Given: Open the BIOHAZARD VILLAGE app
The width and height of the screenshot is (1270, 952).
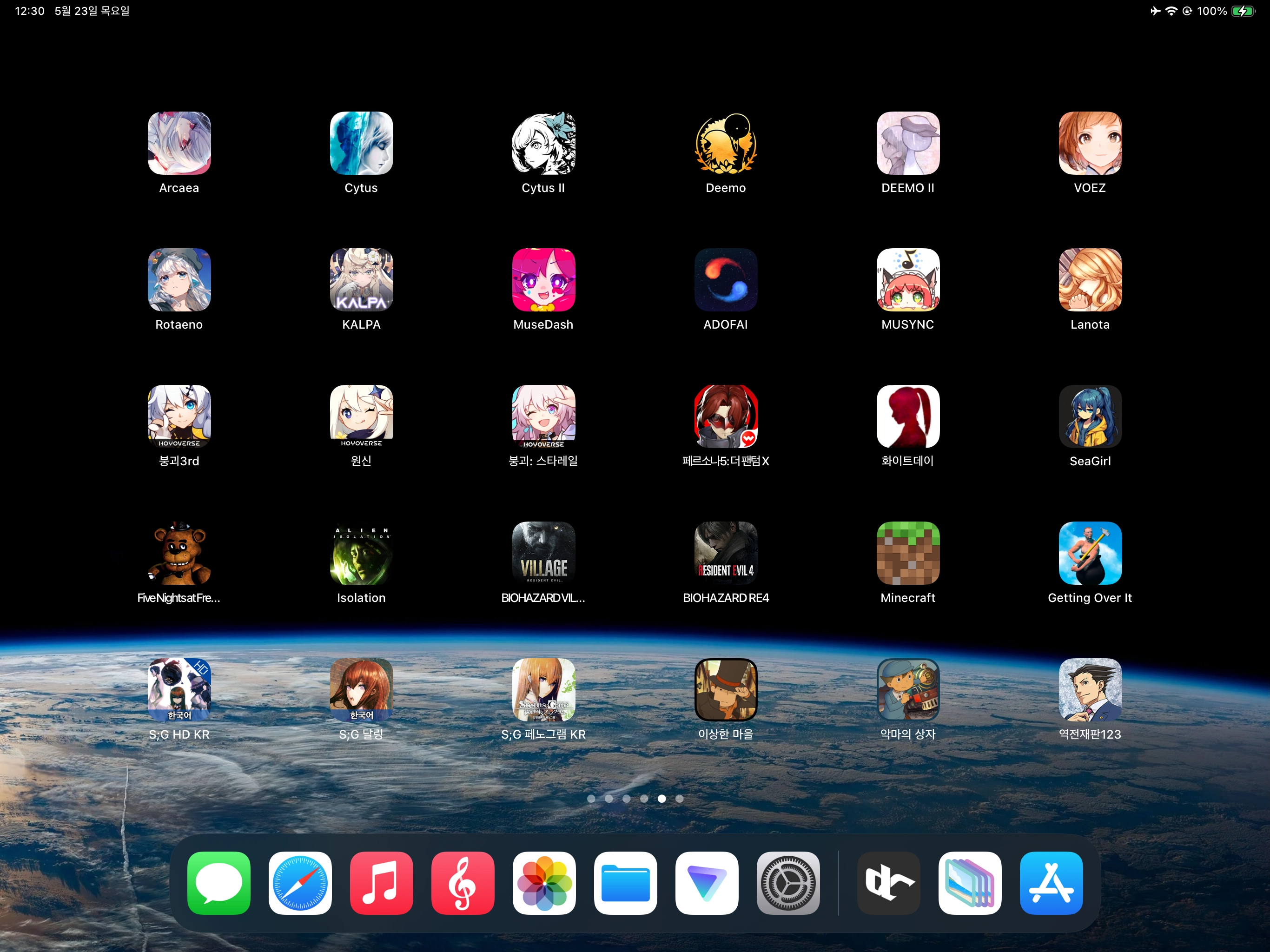Looking at the screenshot, I should (543, 553).
